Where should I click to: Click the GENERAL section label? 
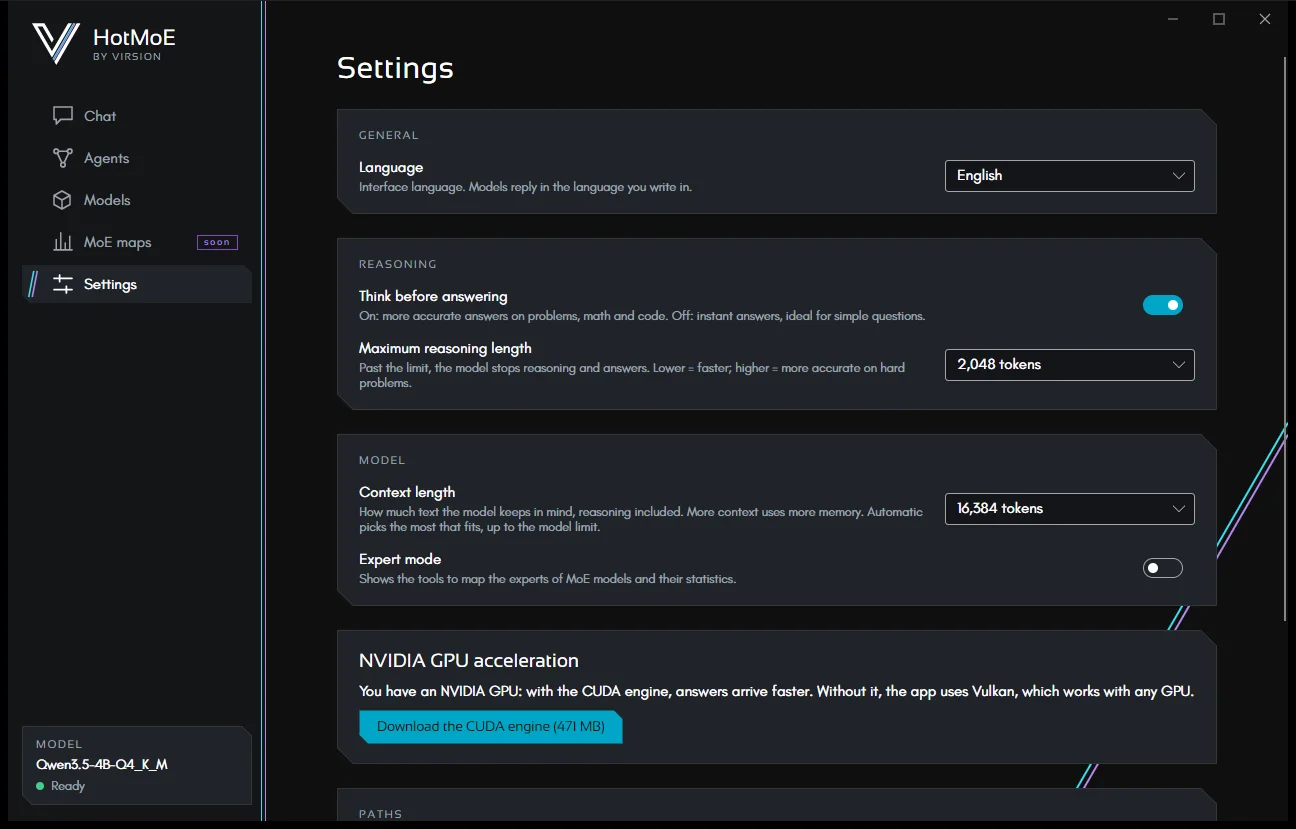pyautogui.click(x=389, y=135)
